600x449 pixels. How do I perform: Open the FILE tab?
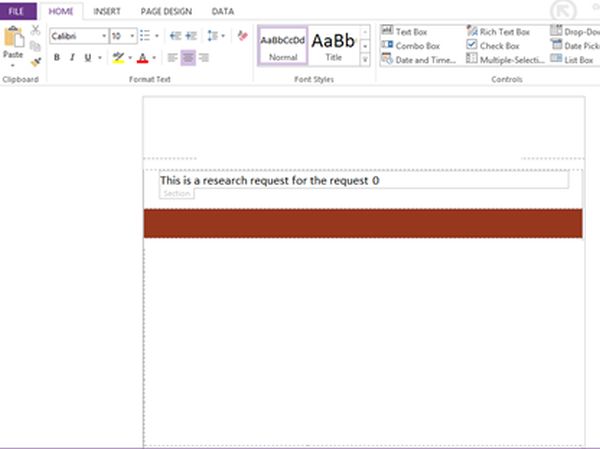click(x=16, y=11)
